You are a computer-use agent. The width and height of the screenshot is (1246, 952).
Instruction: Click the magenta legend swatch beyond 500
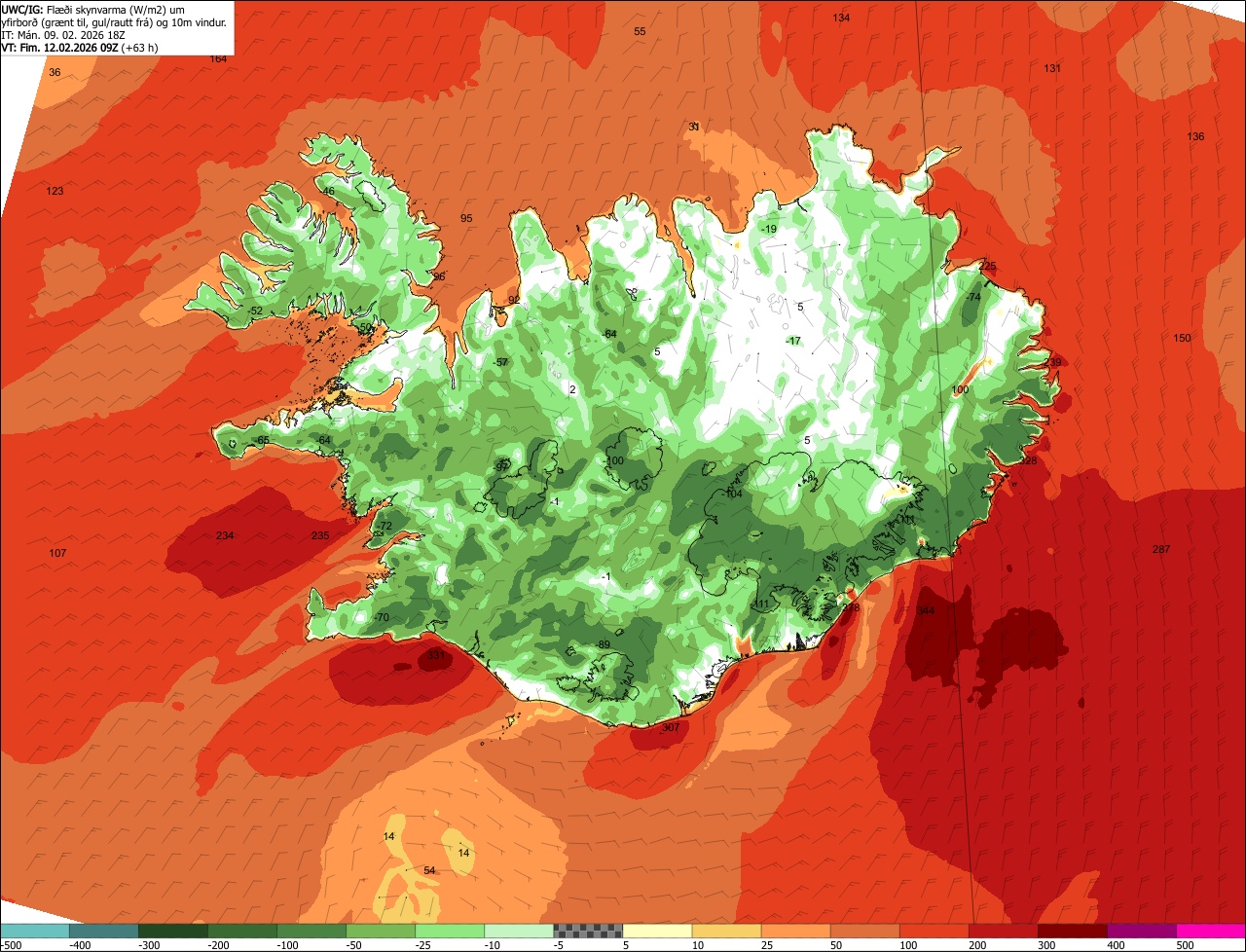[1211, 931]
